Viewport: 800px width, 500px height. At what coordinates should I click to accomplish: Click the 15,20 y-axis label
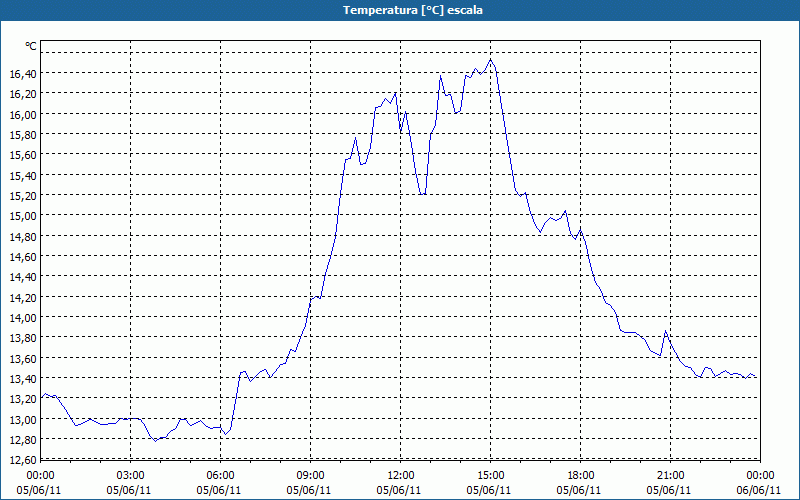click(x=23, y=196)
